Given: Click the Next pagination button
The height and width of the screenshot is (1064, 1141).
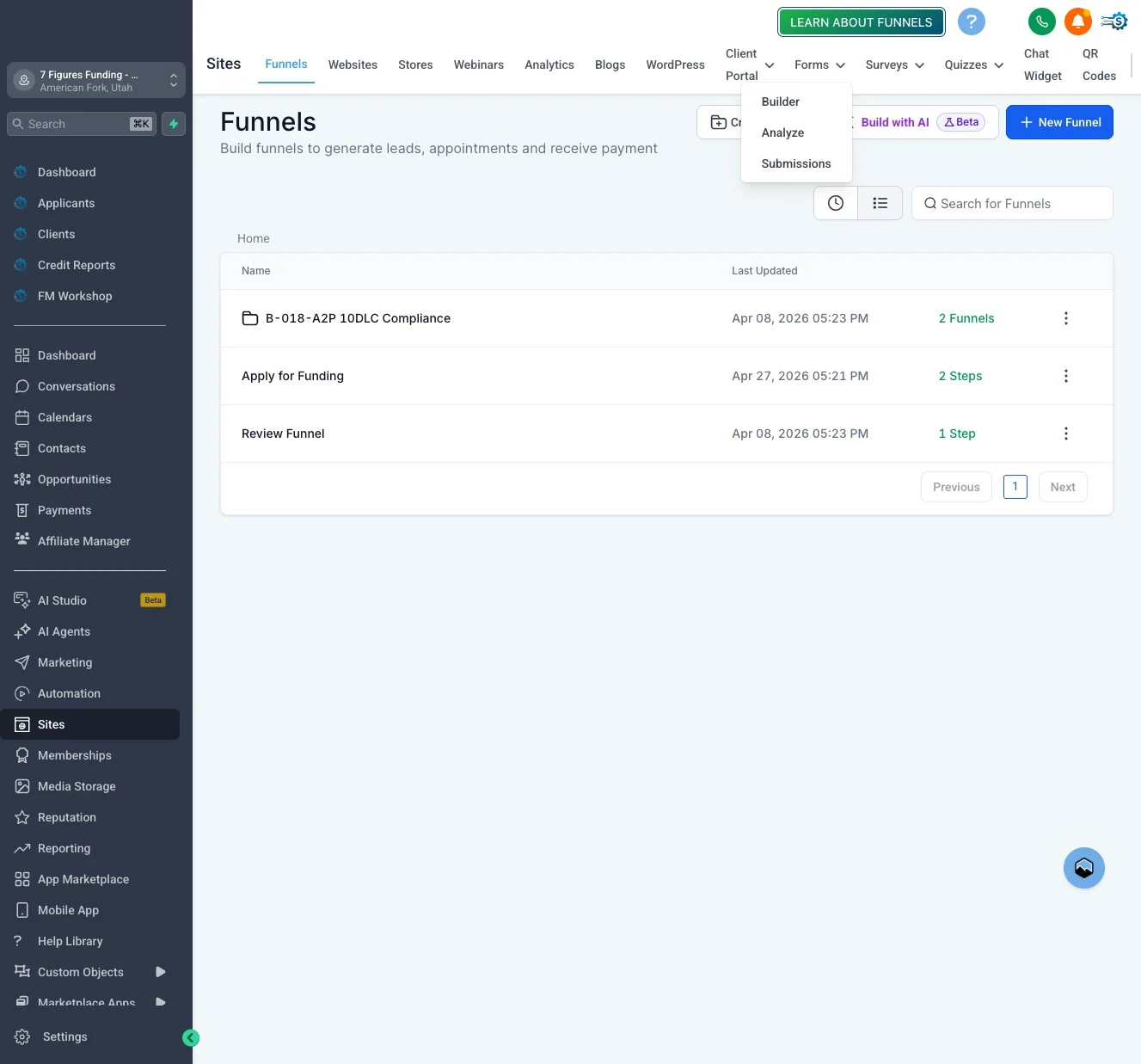Looking at the screenshot, I should [x=1063, y=487].
